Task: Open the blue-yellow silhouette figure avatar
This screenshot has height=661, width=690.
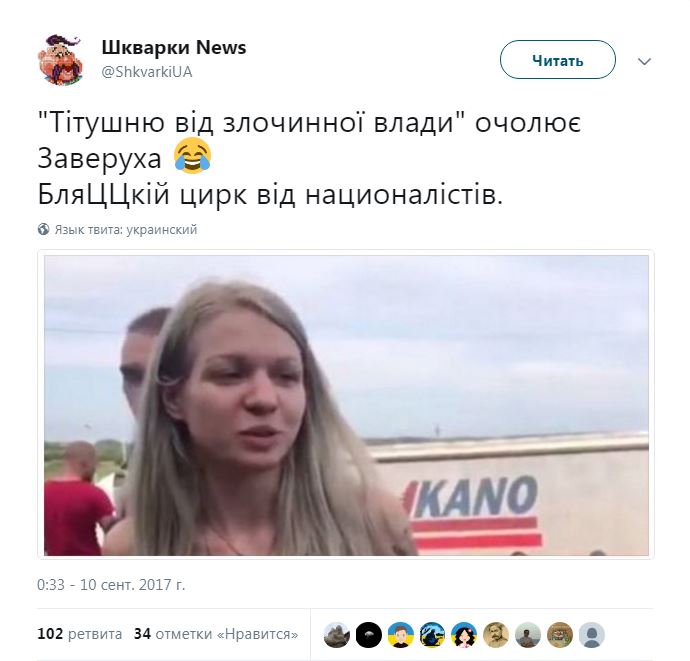Action: click(432, 635)
